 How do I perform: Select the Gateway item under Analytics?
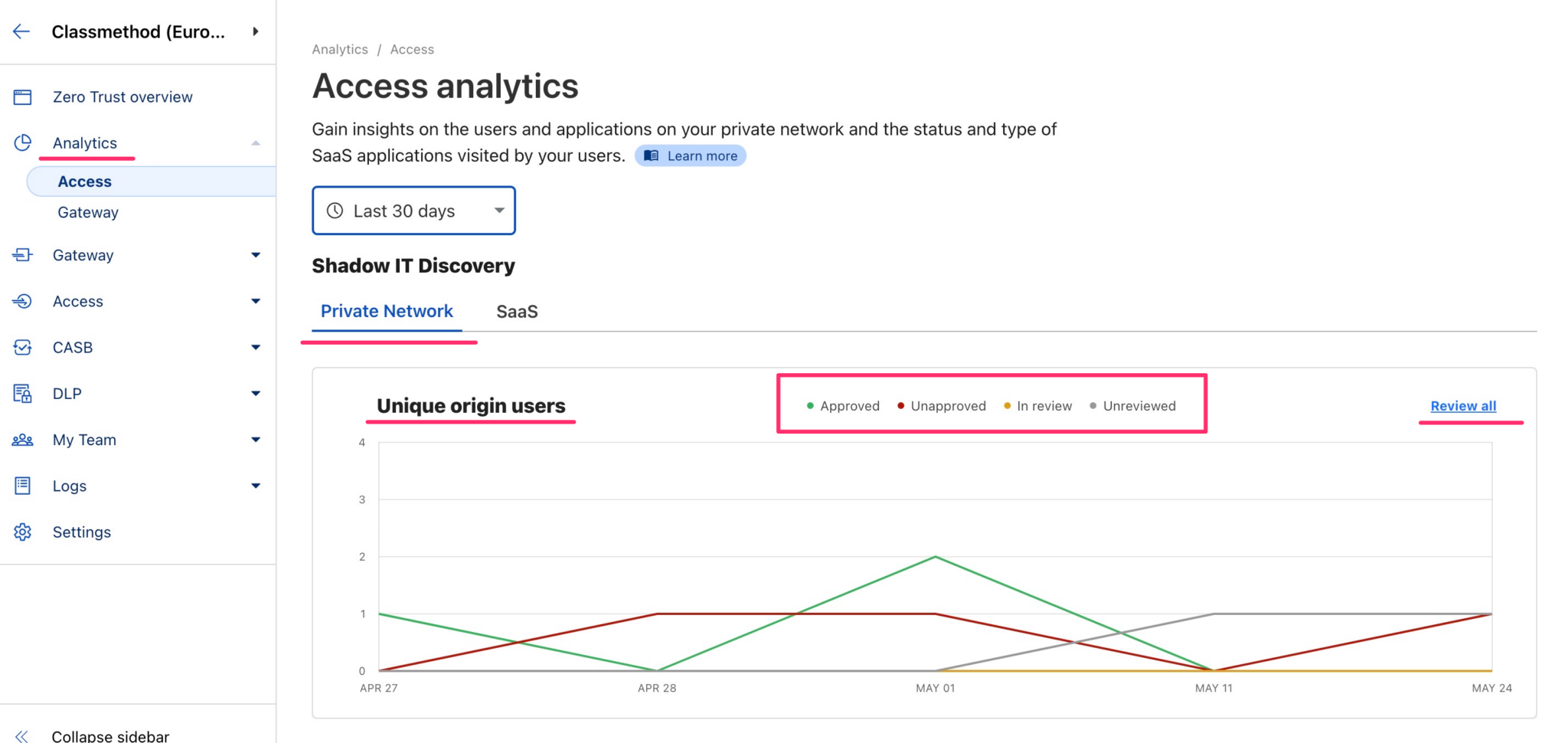point(88,212)
